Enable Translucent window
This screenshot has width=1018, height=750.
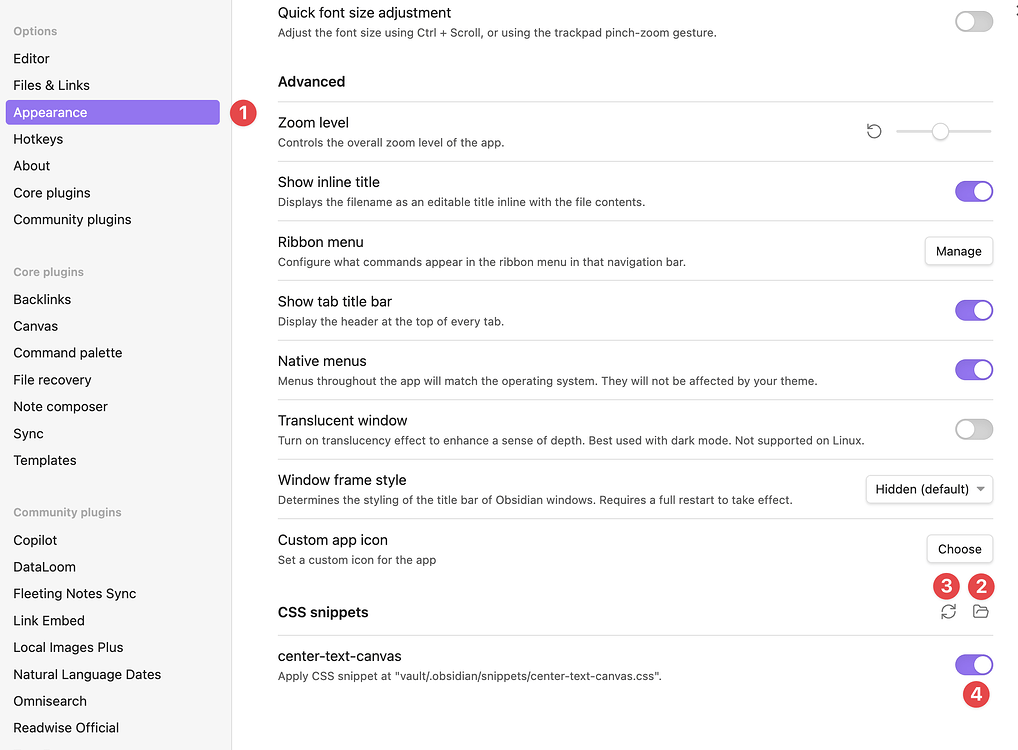point(973,429)
